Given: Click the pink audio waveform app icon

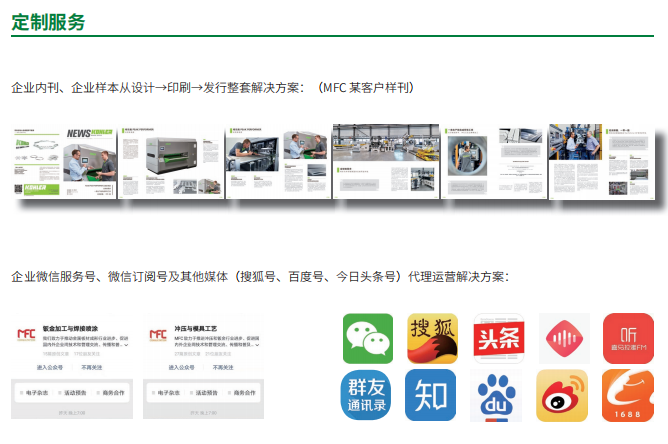Looking at the screenshot, I should (564, 338).
